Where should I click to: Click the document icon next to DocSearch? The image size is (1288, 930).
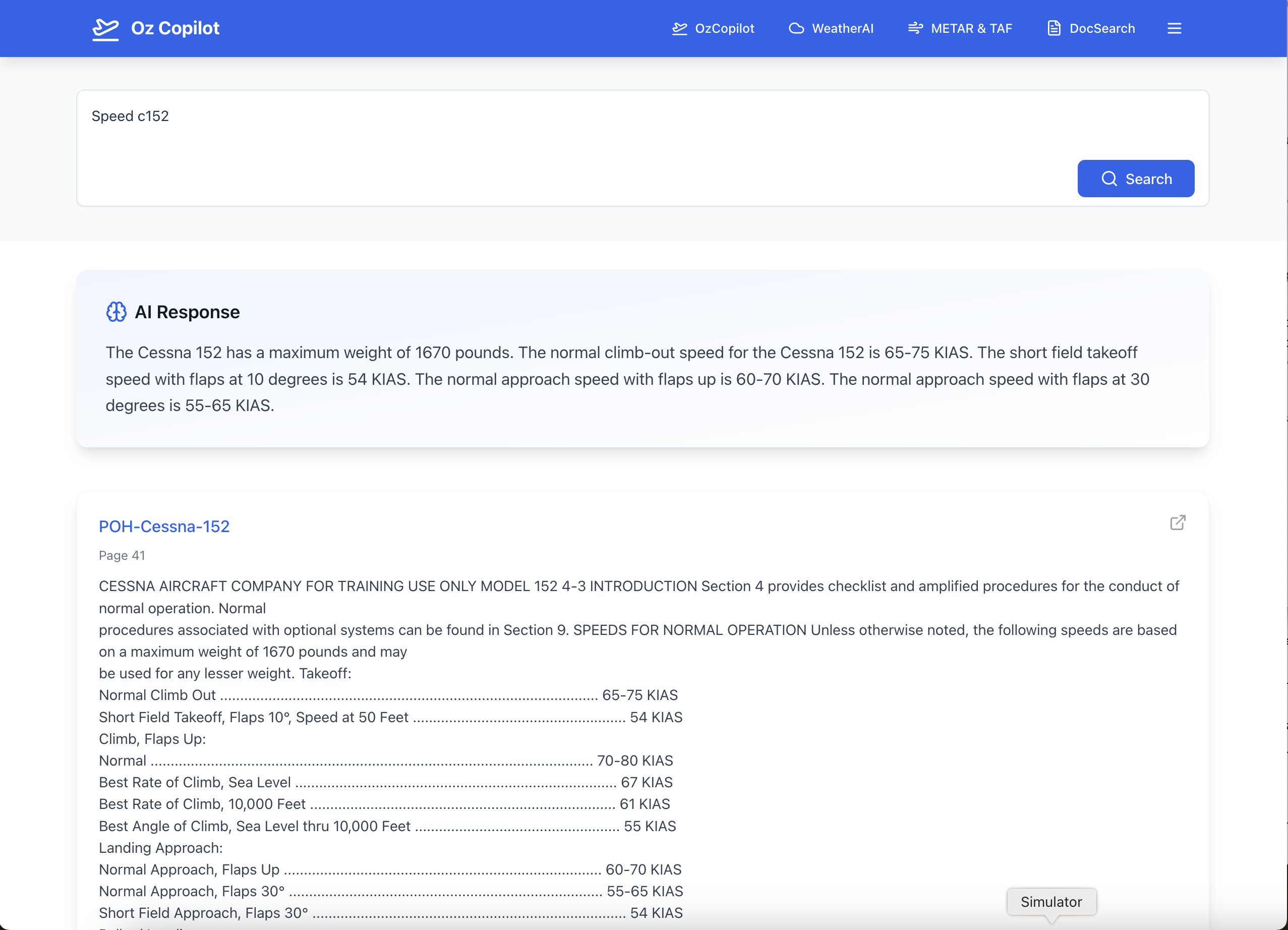[1053, 28]
